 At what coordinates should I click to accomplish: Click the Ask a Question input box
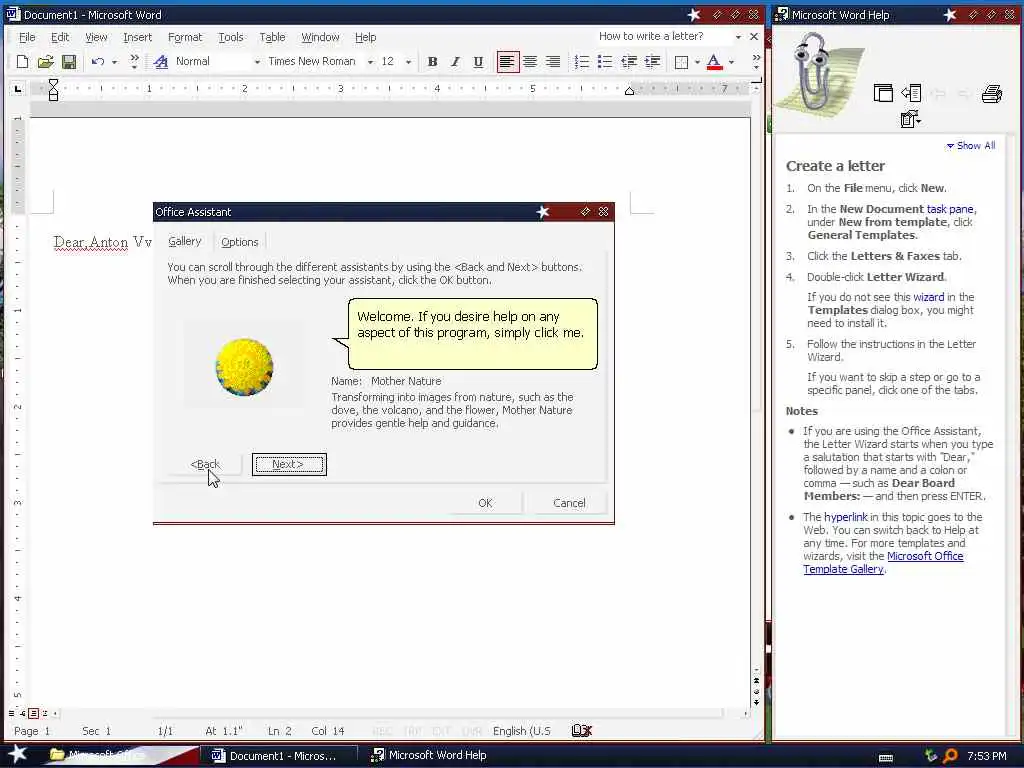(x=664, y=37)
